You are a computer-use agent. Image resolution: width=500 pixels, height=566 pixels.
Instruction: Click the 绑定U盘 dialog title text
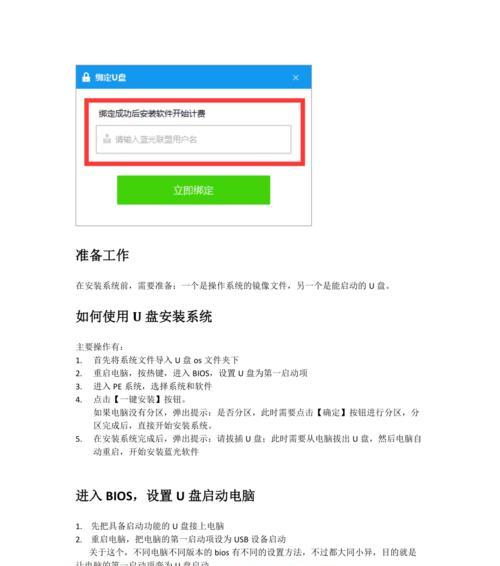coord(110,77)
